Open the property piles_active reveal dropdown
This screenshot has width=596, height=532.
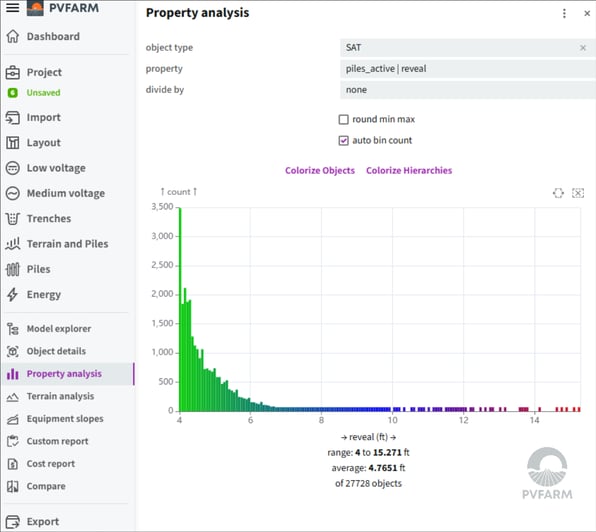click(x=468, y=69)
